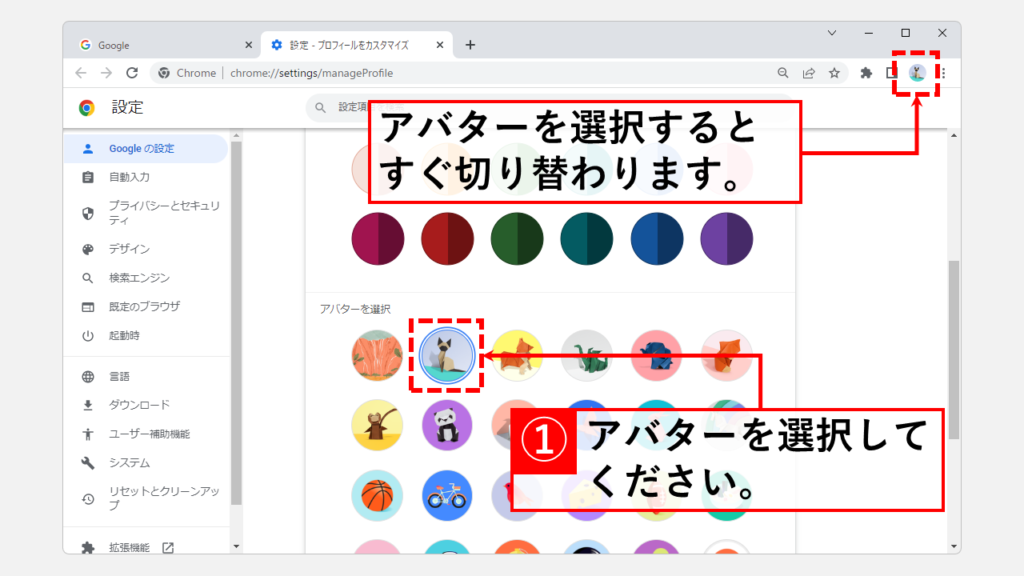
Task: Click the address bar URL chrome://settings/manageProfile
Action: click(x=312, y=73)
